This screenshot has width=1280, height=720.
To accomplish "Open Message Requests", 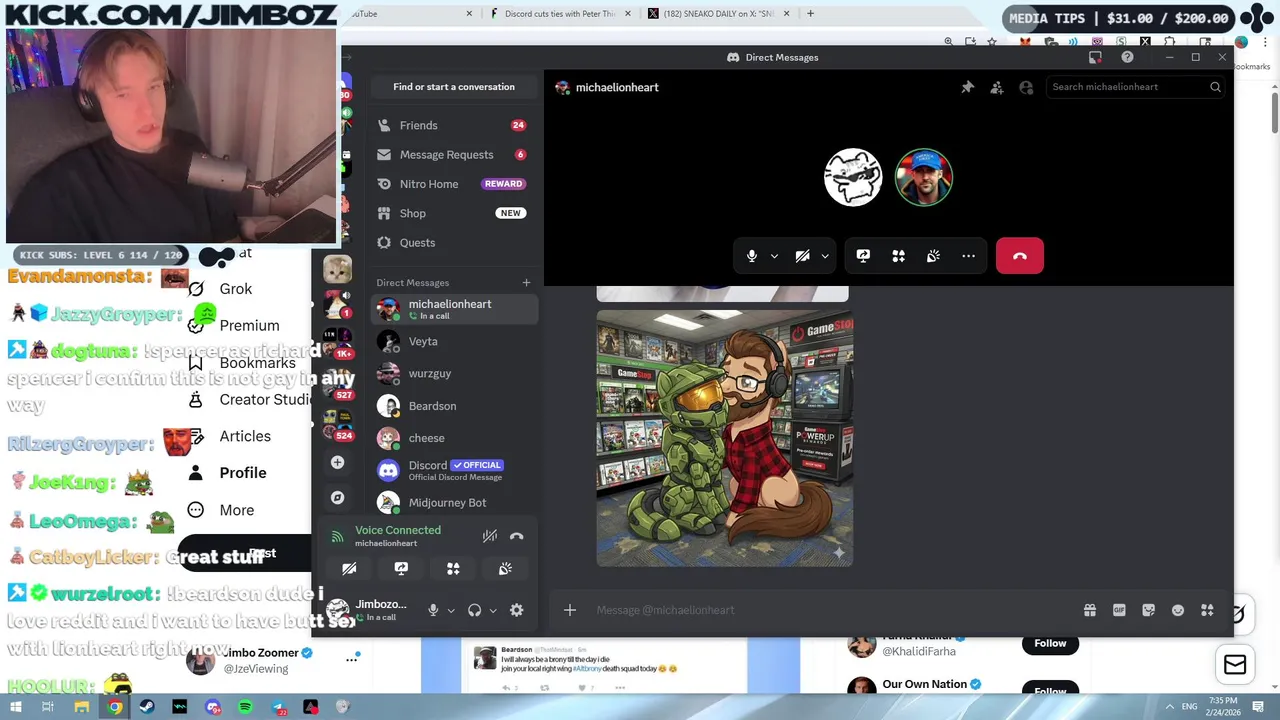I will point(453,154).
